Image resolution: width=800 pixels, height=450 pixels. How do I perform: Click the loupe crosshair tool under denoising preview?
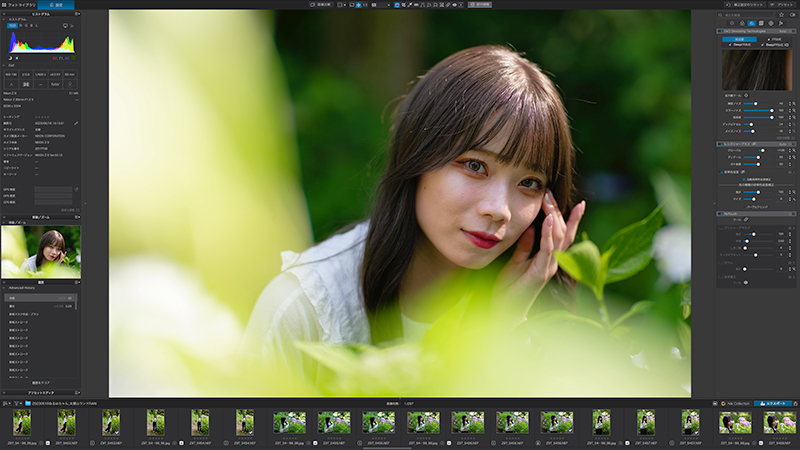(x=746, y=95)
